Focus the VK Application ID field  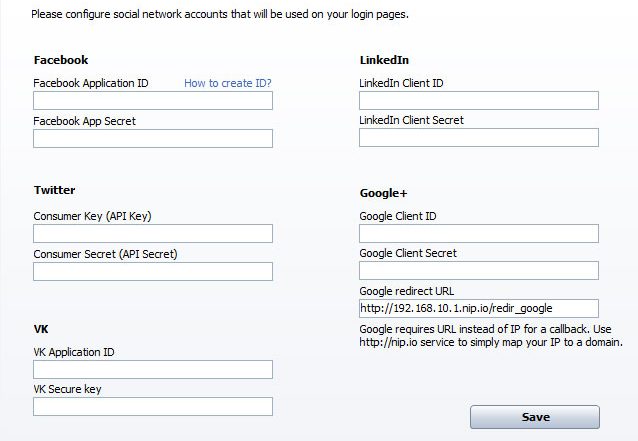(x=153, y=369)
